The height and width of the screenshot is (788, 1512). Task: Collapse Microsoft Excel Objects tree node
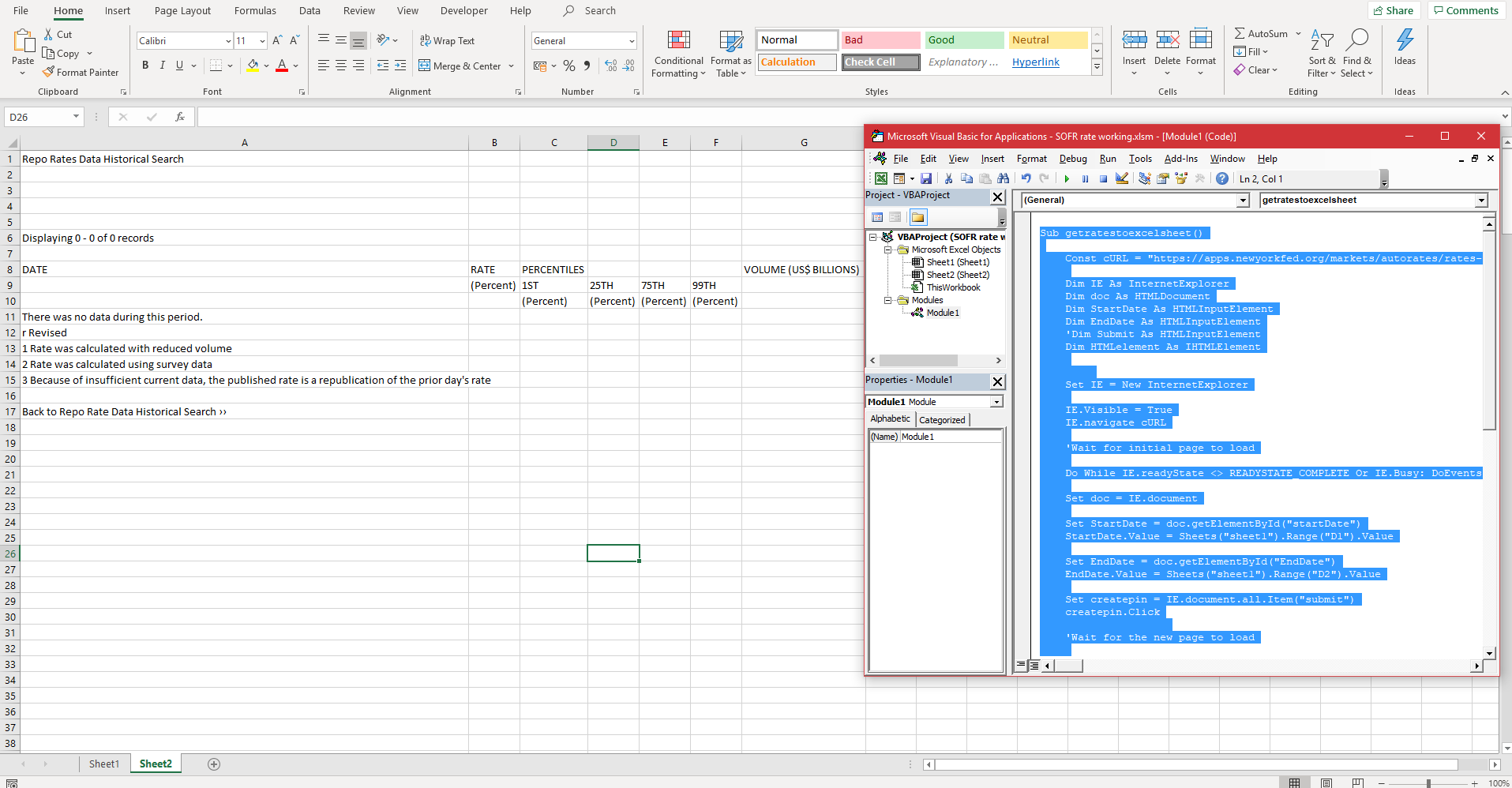(887, 250)
